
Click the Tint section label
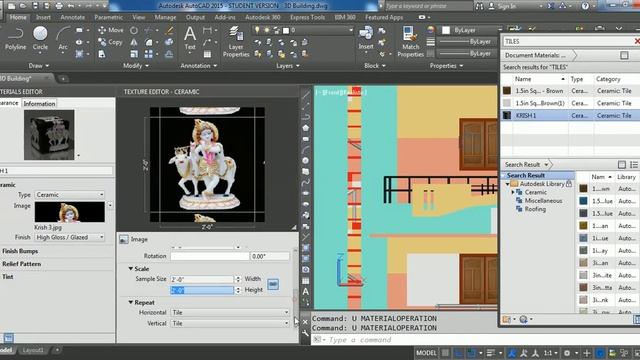(x=8, y=276)
